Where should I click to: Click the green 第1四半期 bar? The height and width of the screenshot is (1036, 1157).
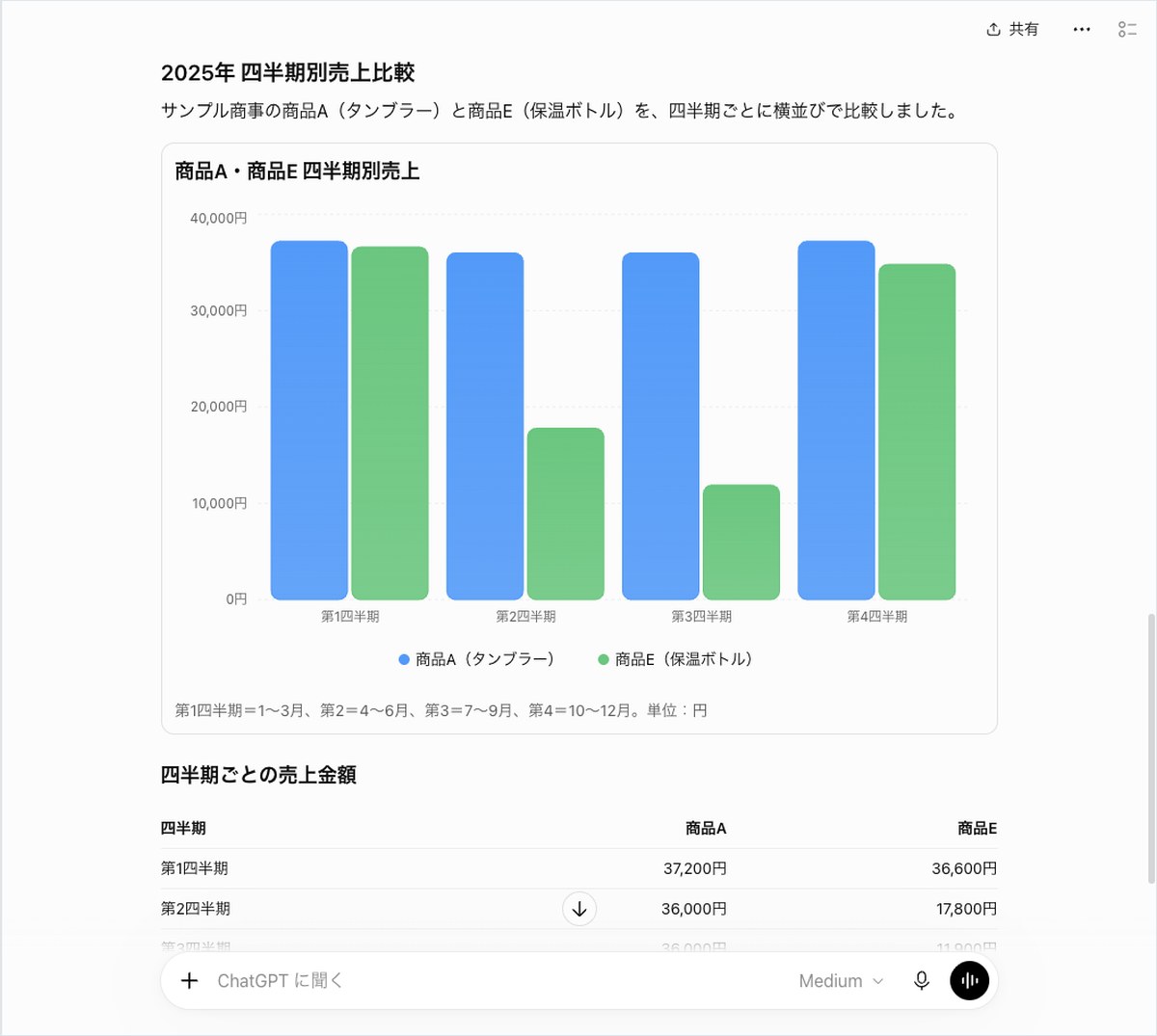[x=390, y=423]
